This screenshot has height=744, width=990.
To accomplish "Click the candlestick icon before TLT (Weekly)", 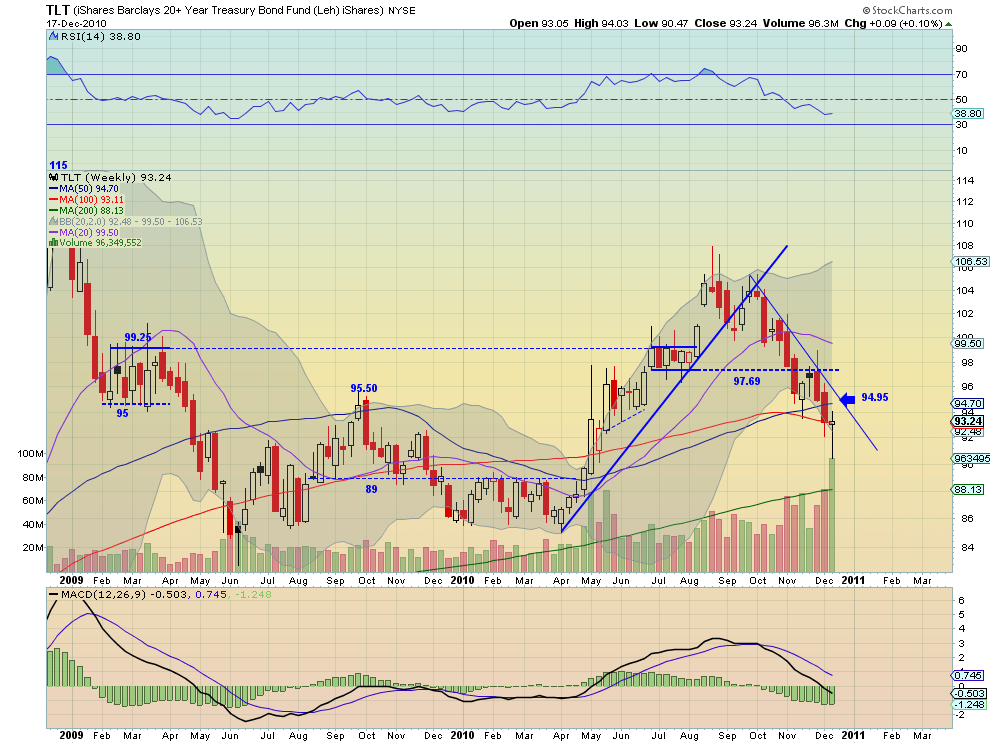I will [x=54, y=177].
